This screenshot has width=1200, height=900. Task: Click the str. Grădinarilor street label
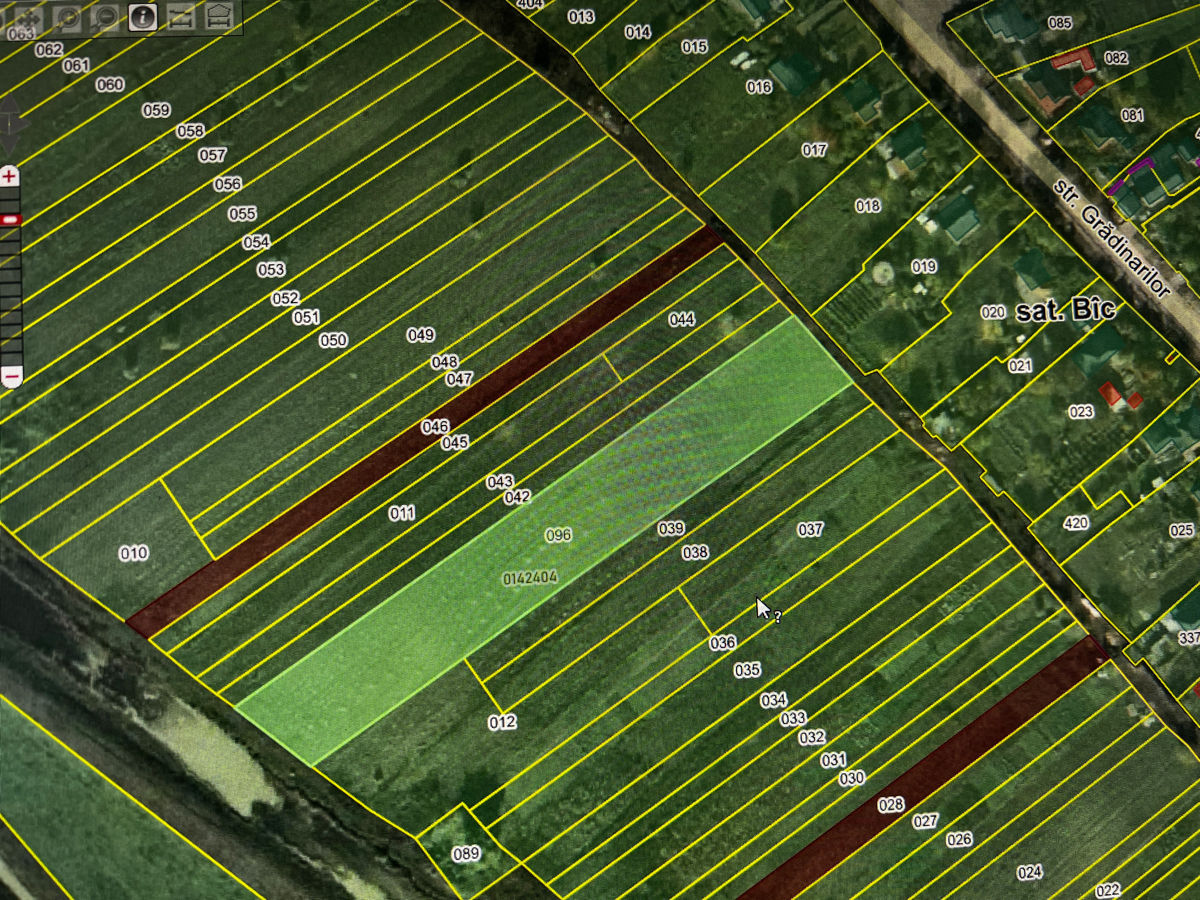(1110, 237)
